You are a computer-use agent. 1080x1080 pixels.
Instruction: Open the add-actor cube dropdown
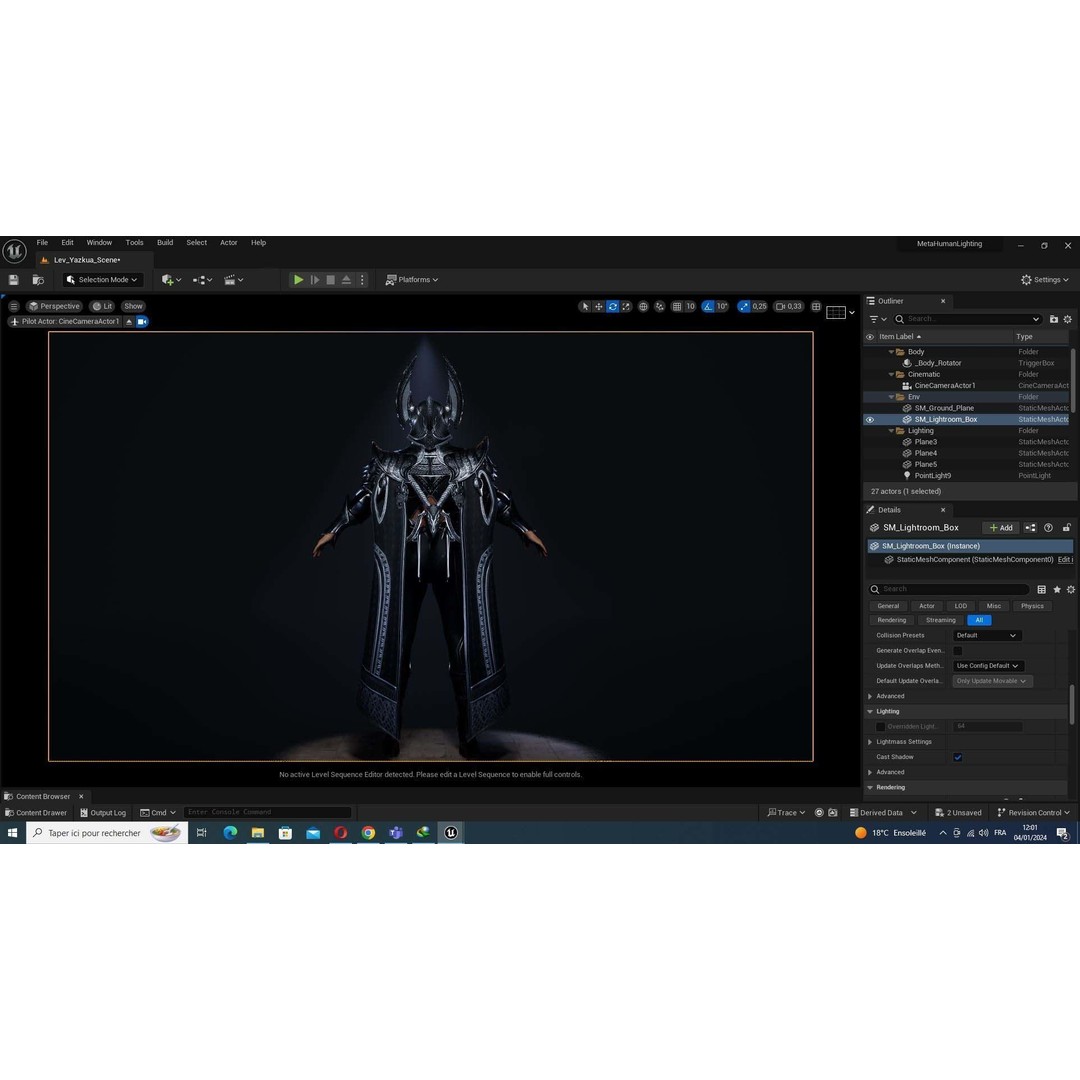171,280
